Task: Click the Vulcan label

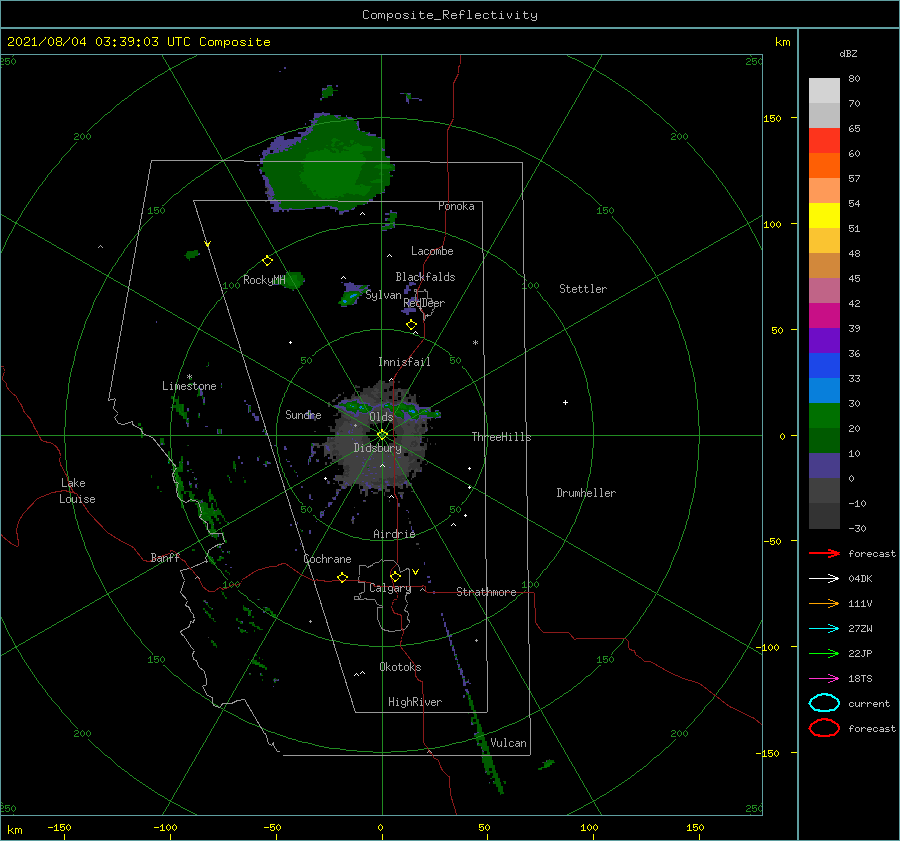Action: click(x=509, y=743)
